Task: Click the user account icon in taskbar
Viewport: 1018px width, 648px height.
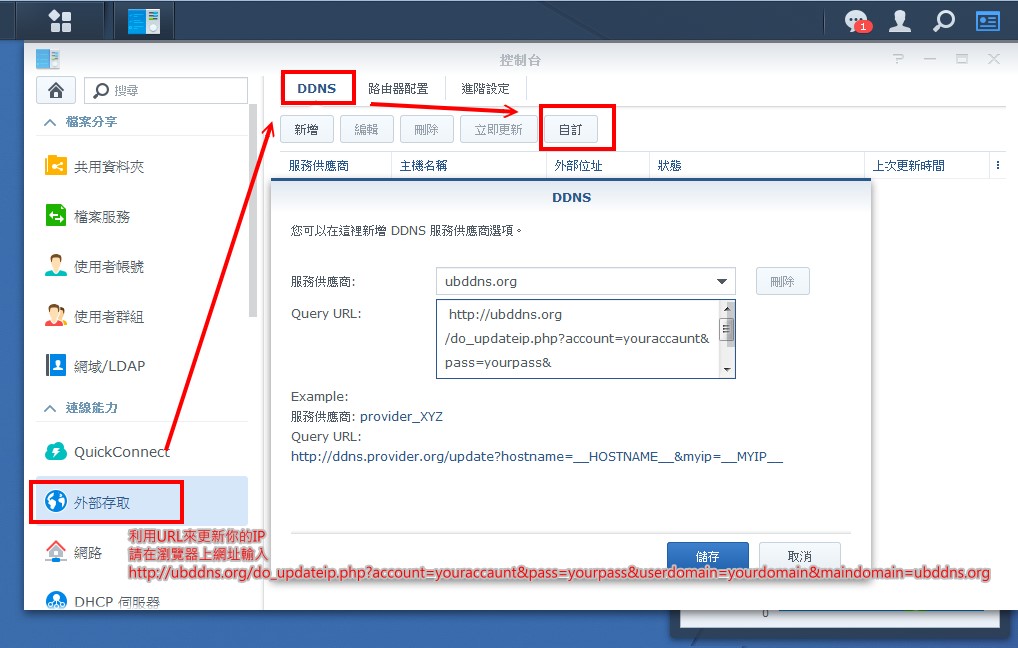Action: point(899,20)
